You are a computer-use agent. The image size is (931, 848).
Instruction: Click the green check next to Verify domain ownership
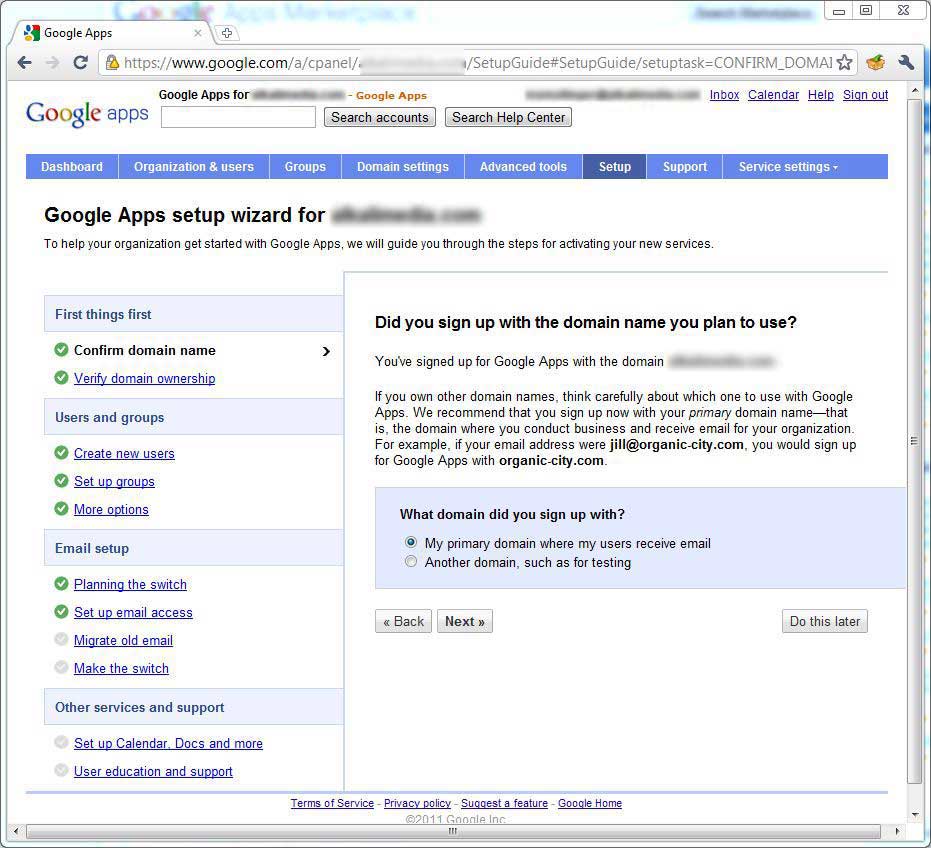pos(61,378)
